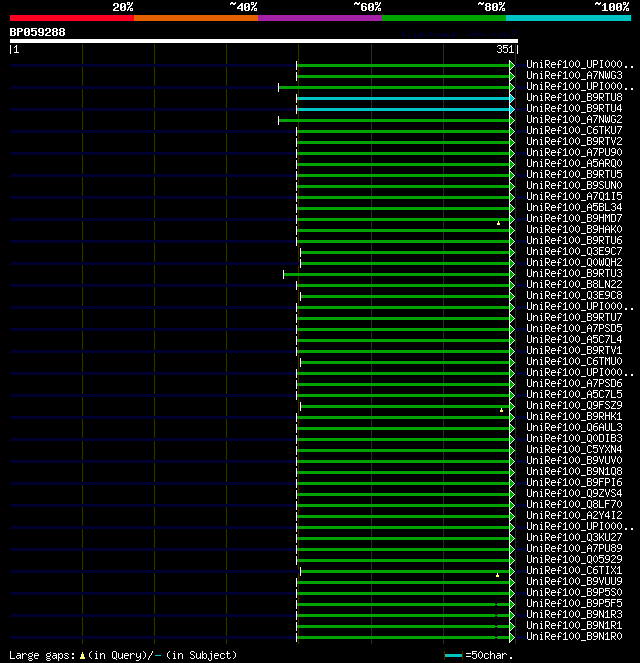
Task: Open subject UniRef100_A7NWG2
Action: 574,119
